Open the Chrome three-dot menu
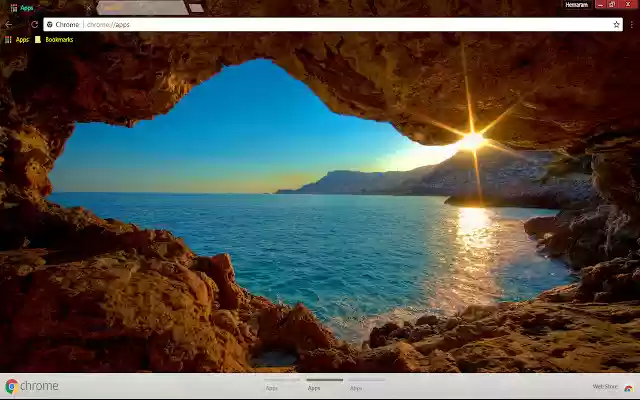The width and height of the screenshot is (640, 400). click(631, 24)
